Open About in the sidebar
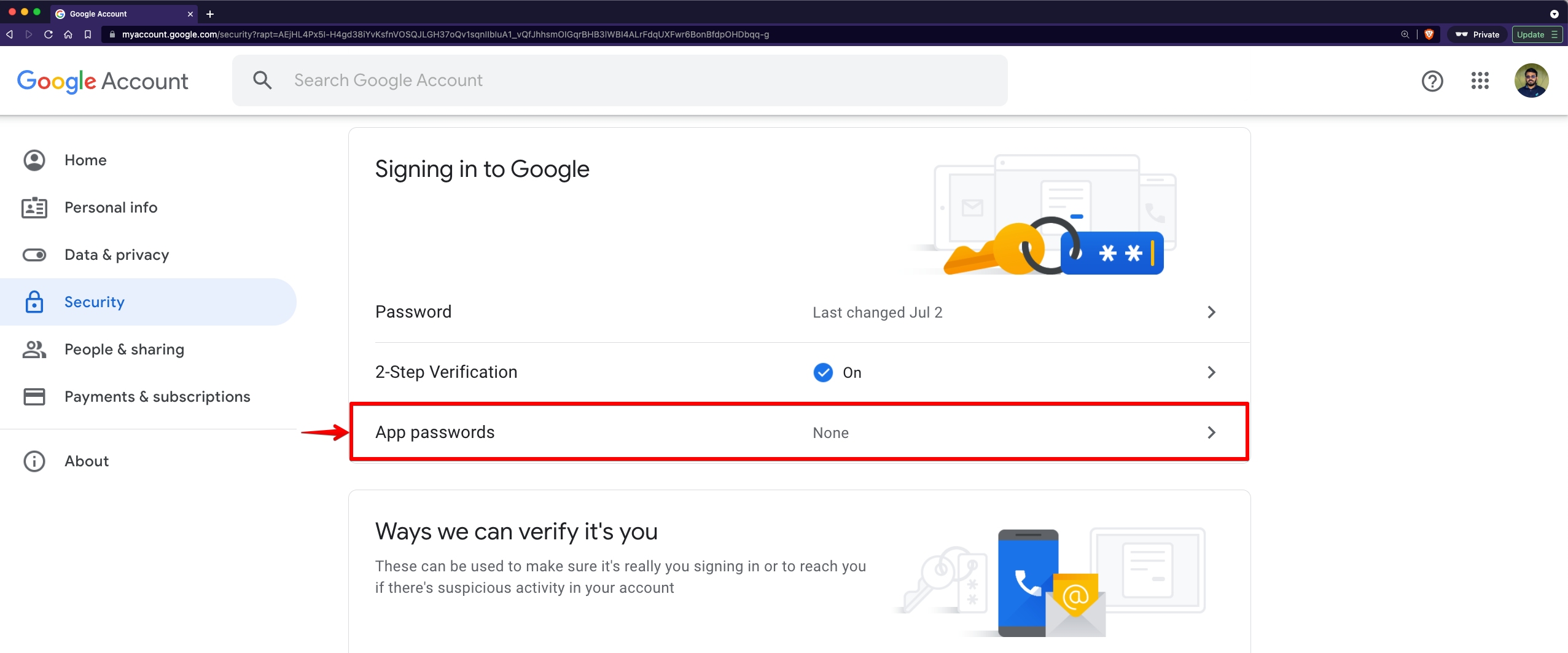This screenshot has width=1568, height=653. (148, 461)
